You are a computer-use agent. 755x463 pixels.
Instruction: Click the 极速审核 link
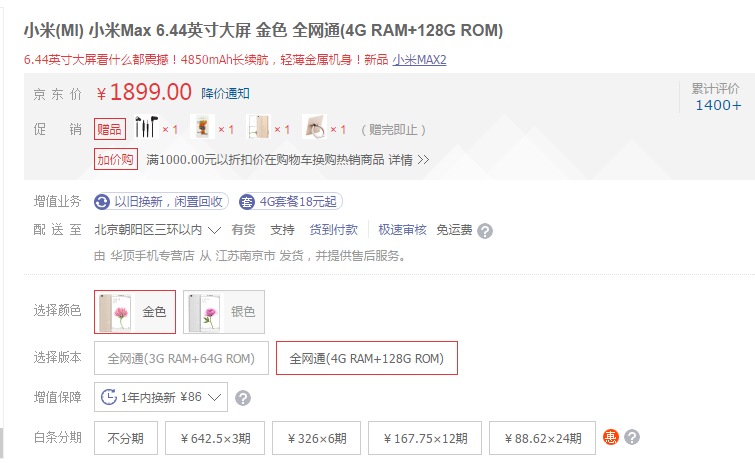(x=402, y=230)
